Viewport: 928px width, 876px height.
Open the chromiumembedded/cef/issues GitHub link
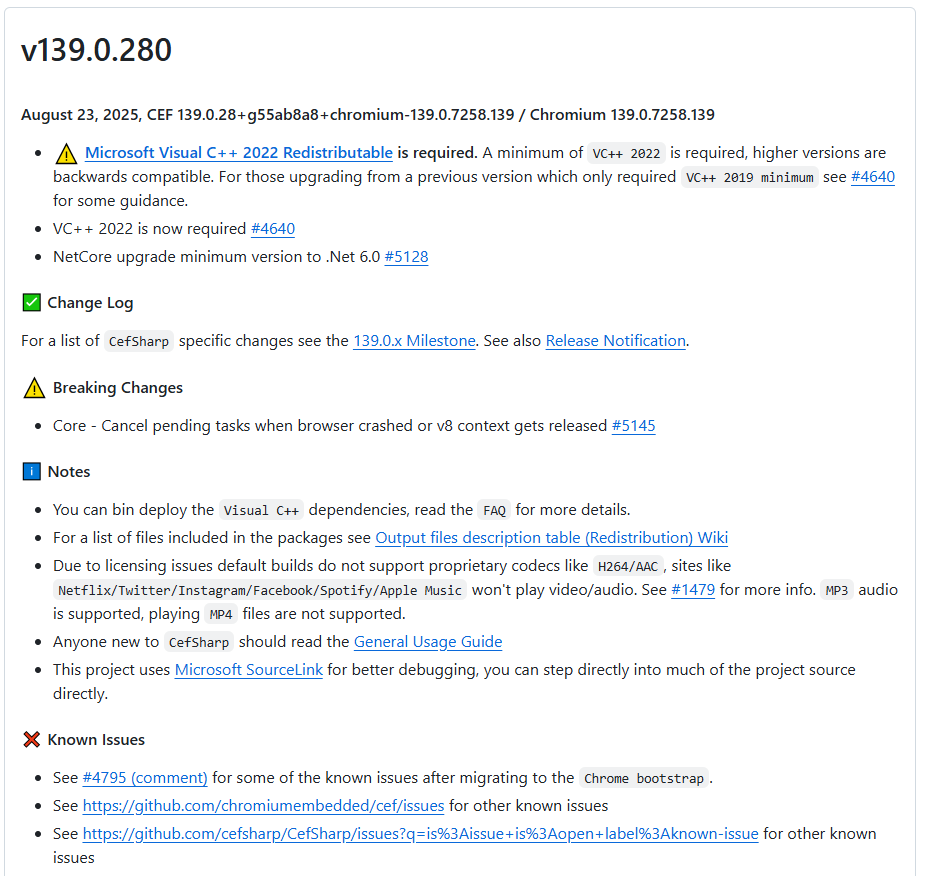263,806
